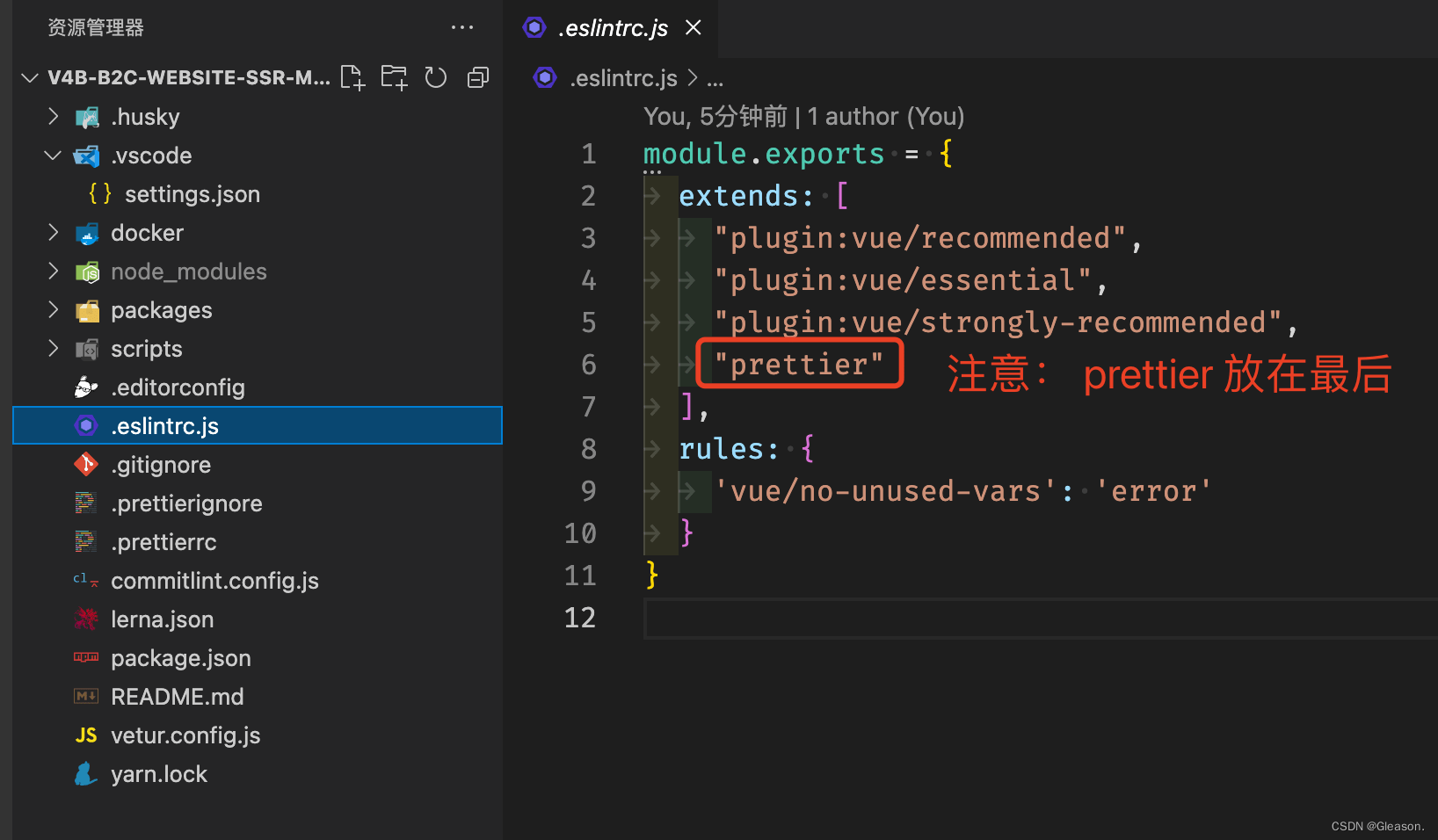Select the .gitignore file
This screenshot has height=840, width=1438.
(161, 464)
